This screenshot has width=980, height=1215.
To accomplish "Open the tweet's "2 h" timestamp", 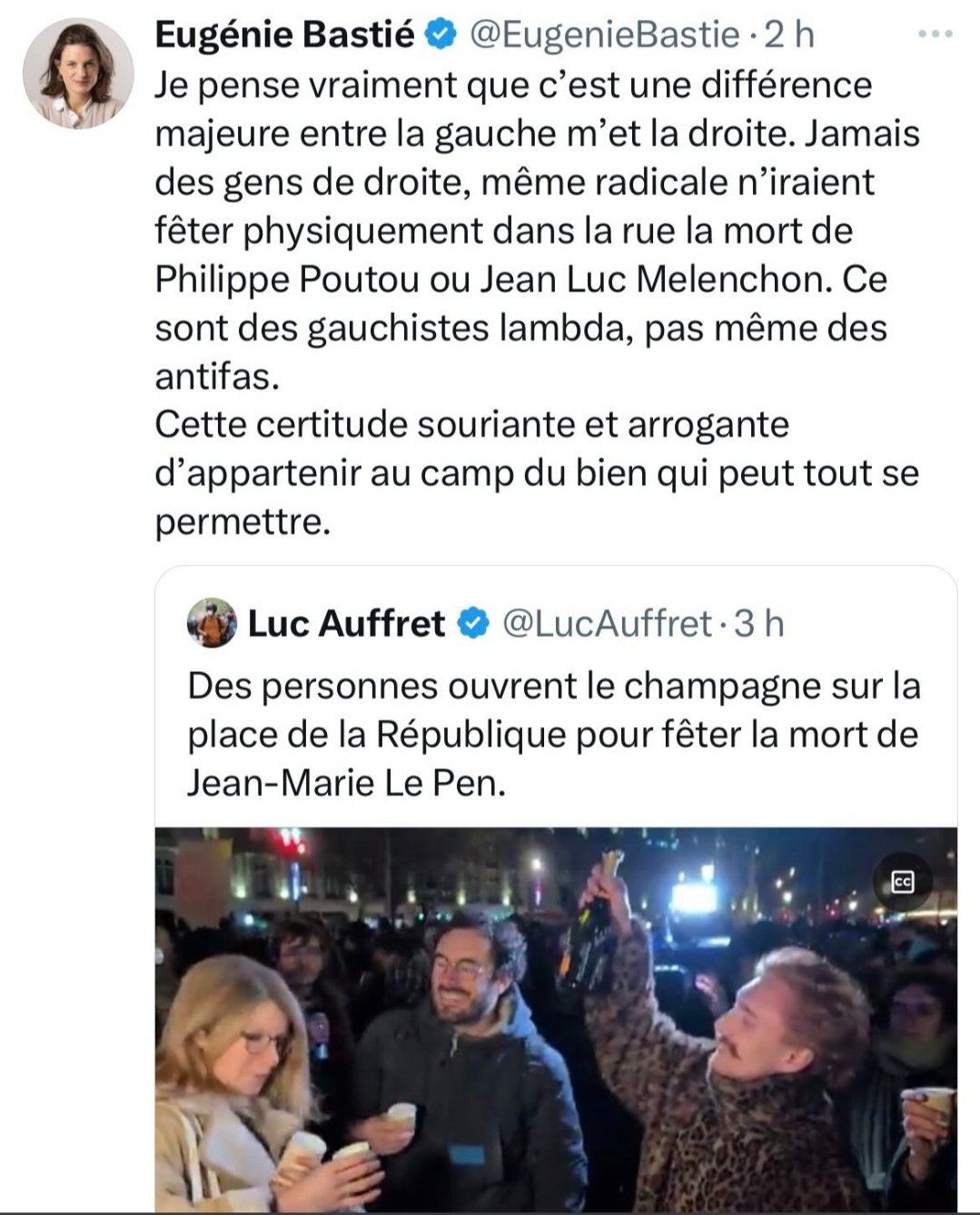I will coord(788,35).
